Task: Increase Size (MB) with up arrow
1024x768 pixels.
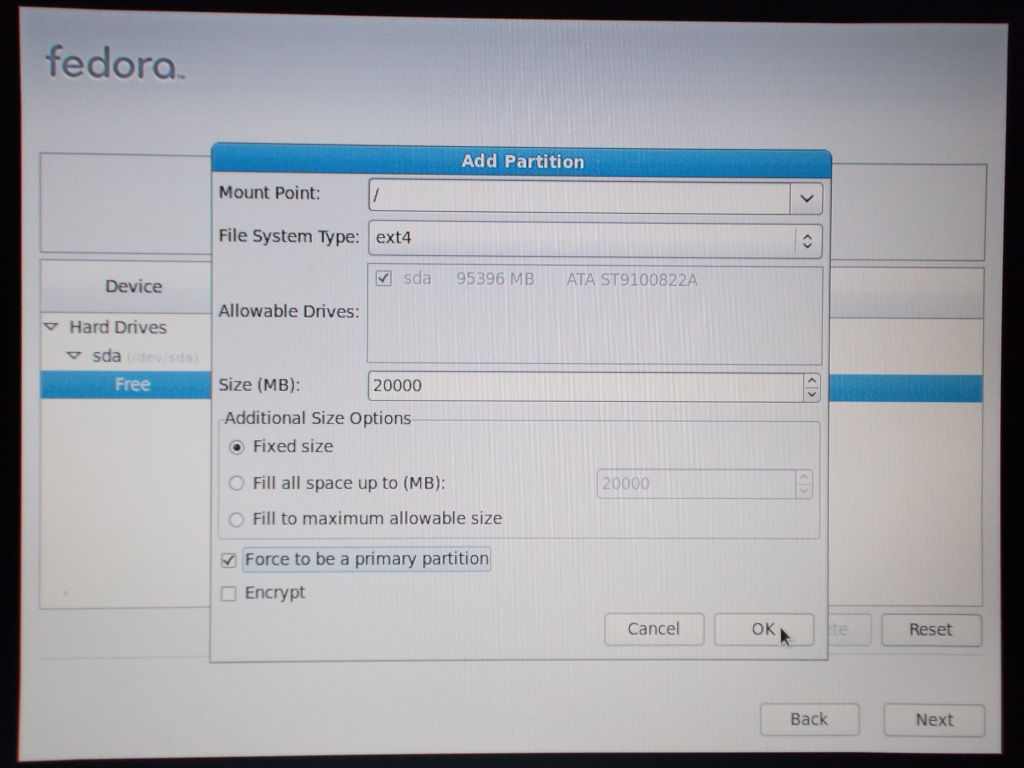Action: (811, 380)
